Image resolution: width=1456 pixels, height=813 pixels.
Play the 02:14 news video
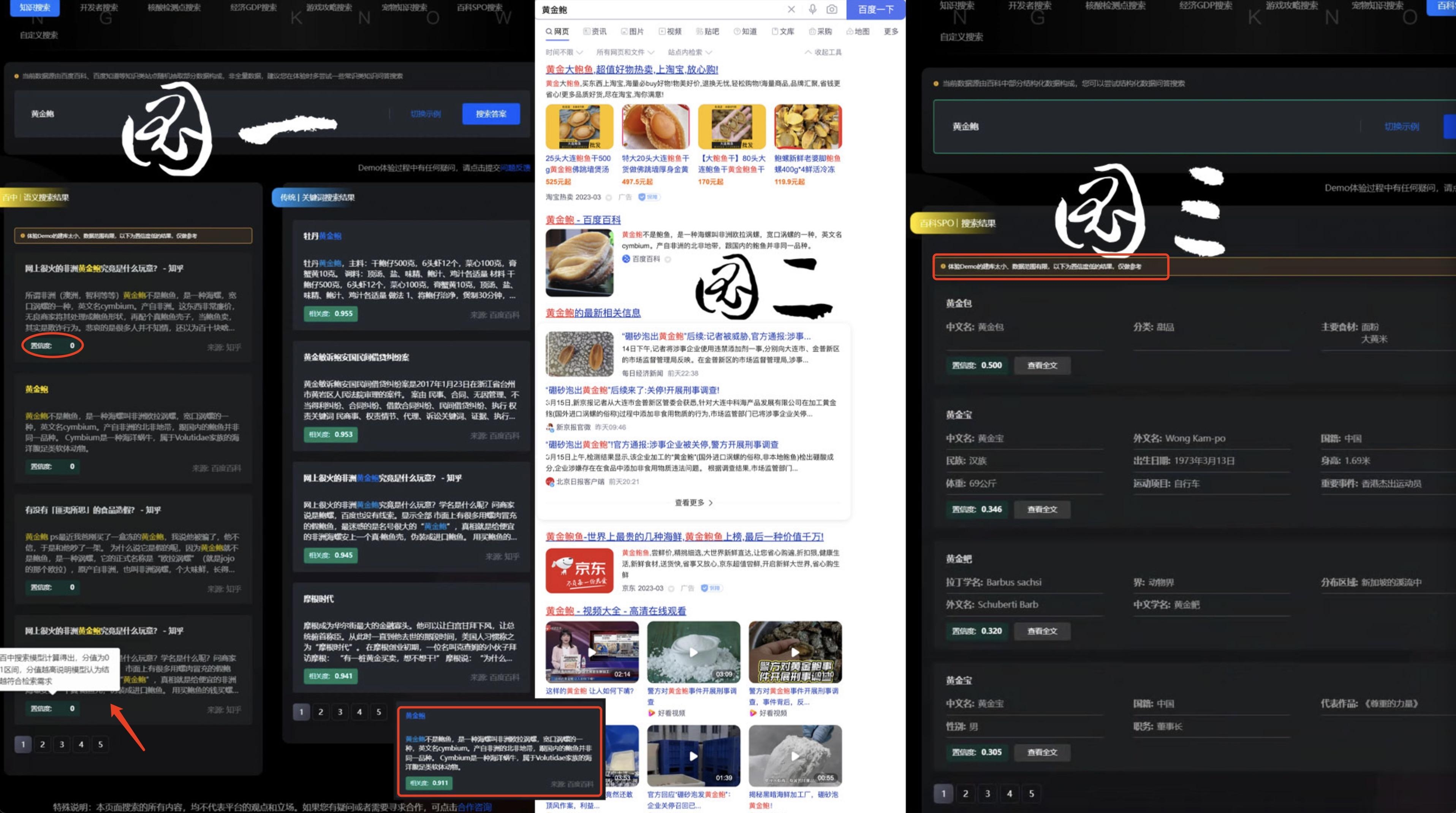coord(592,652)
